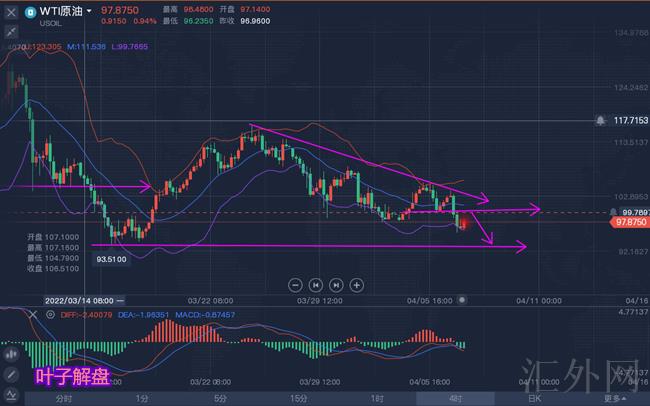
Task: Step chart forward with next button
Action: coord(336,285)
